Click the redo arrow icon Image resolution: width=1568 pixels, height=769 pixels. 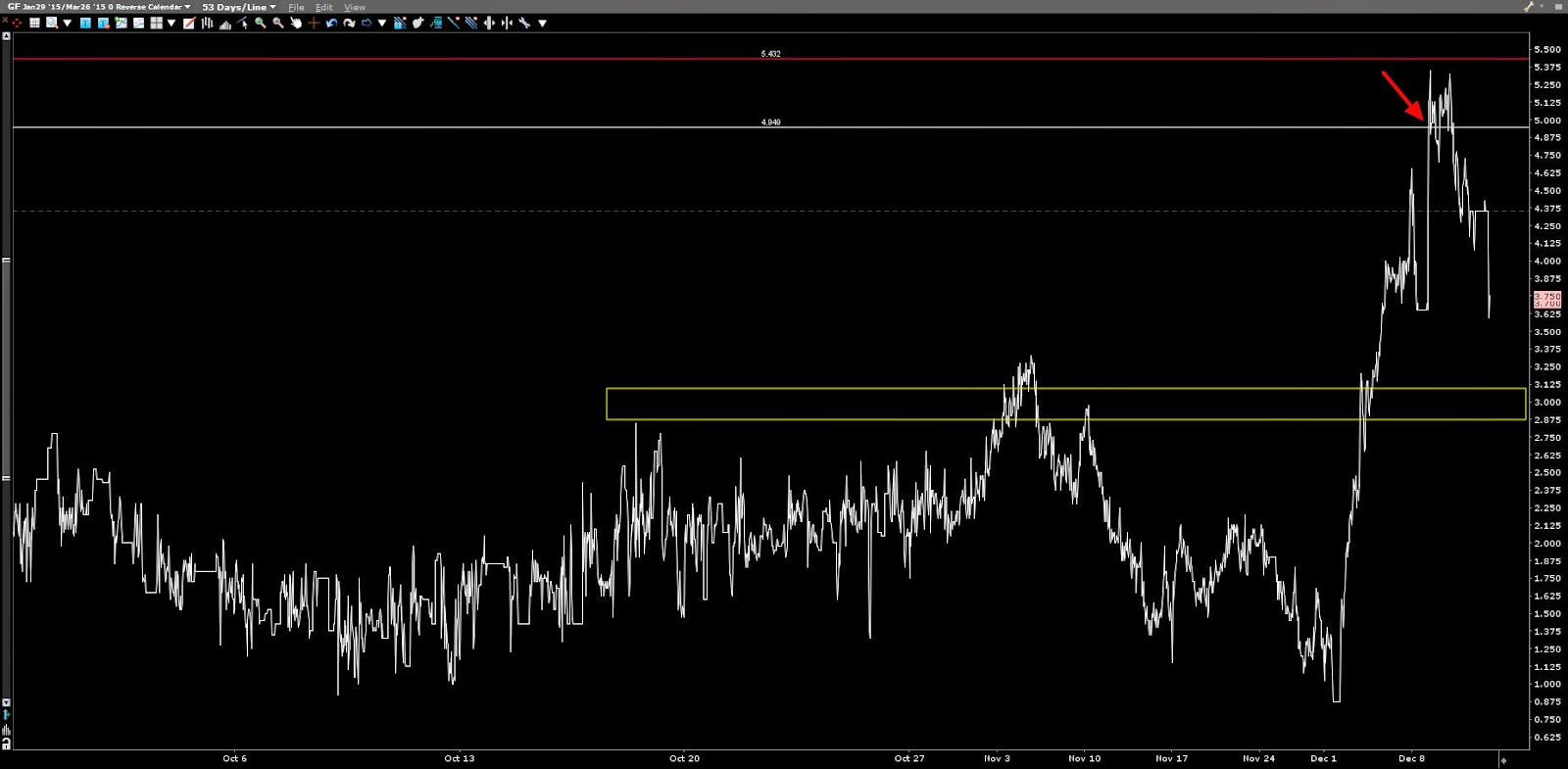coord(349,23)
